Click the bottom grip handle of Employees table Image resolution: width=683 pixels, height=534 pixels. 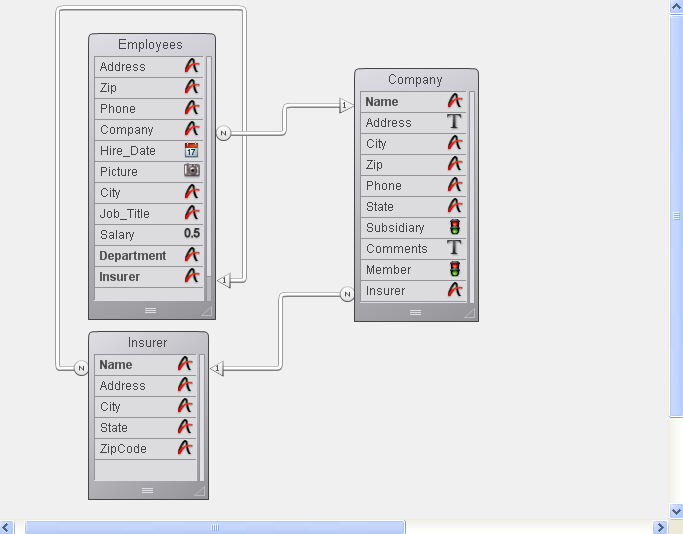point(151,311)
